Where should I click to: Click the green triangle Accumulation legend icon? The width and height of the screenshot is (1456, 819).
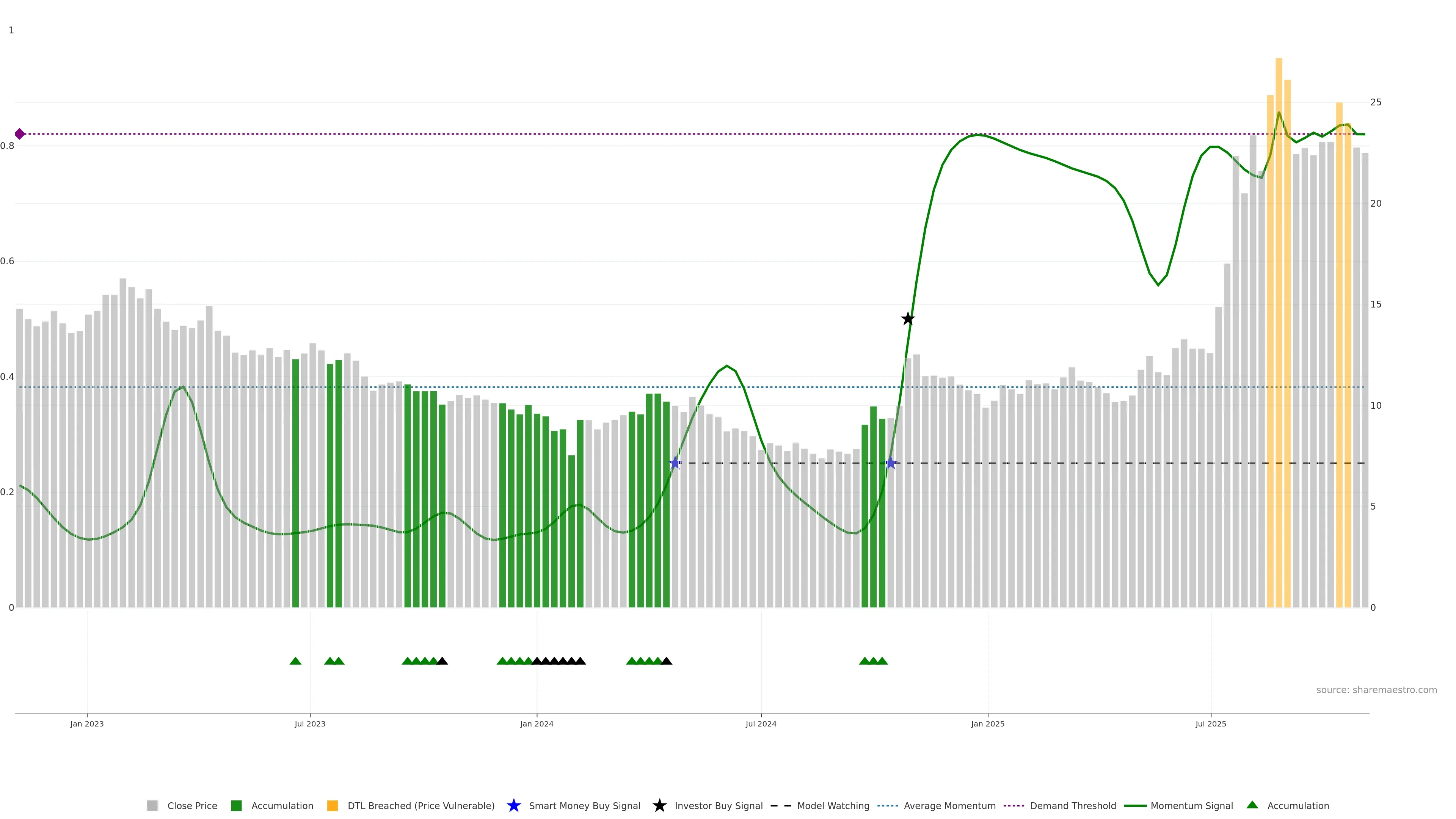(x=1252, y=805)
